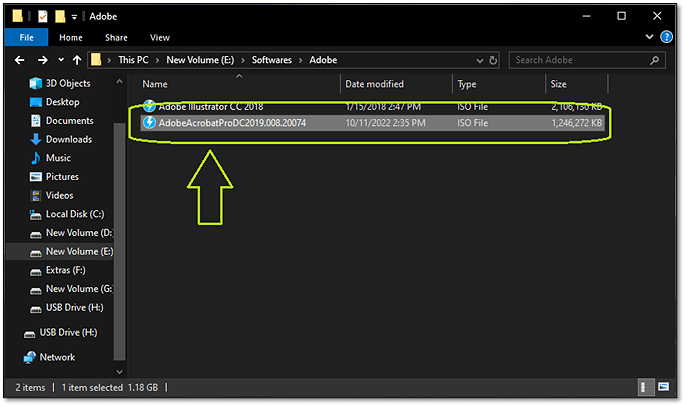Refresh the Adobe folder view
Viewport: 686px width, 407px height.
494,60
